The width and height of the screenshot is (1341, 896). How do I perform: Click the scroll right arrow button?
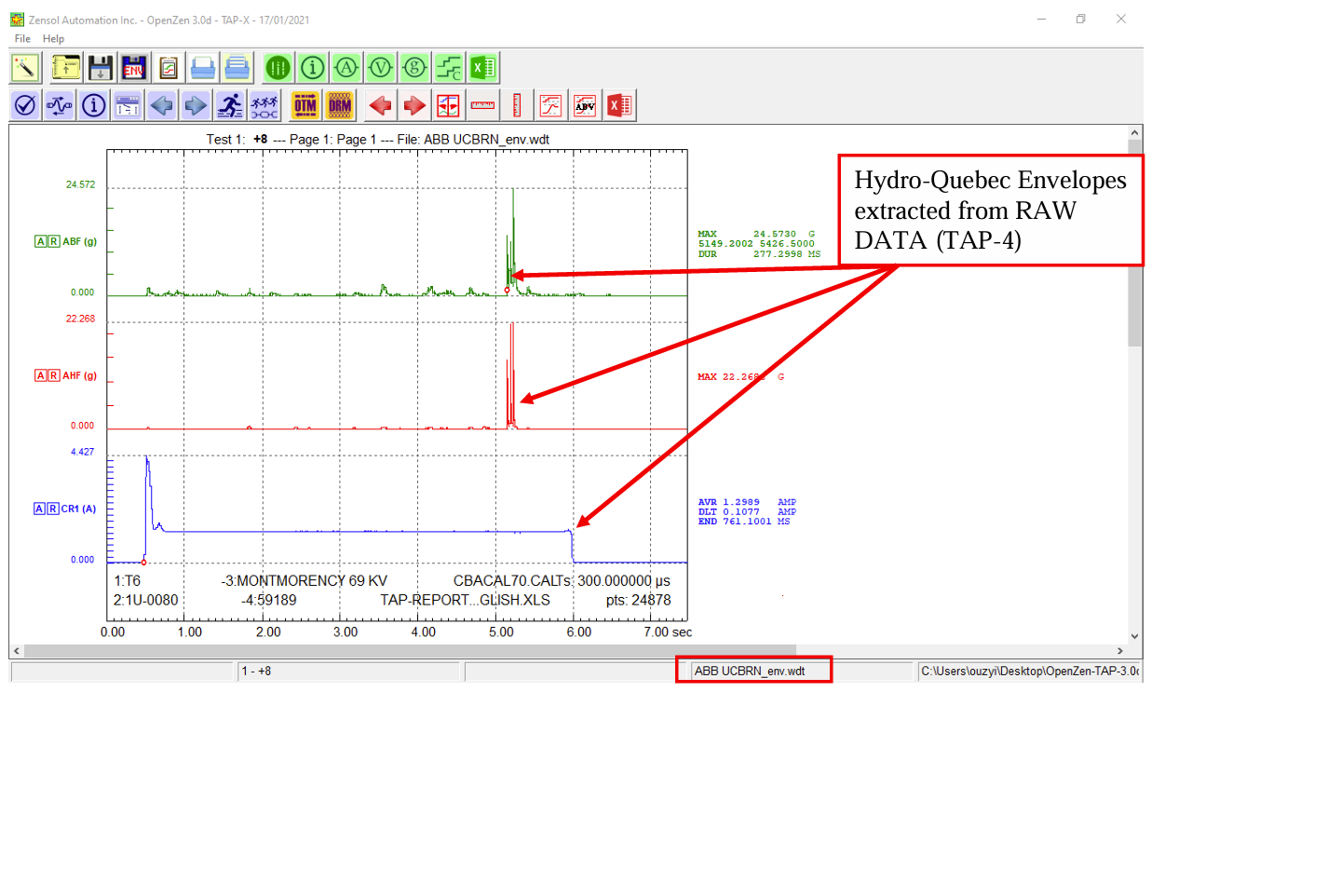[x=1120, y=651]
